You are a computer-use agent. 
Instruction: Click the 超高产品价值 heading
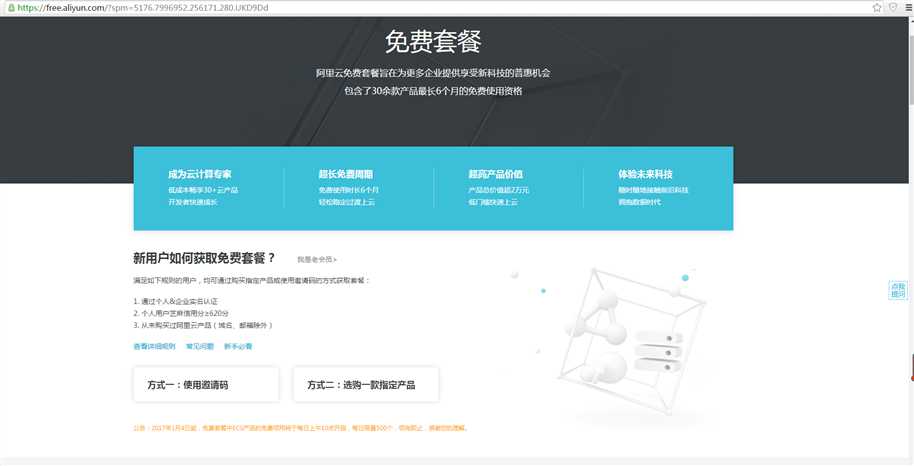[495, 174]
